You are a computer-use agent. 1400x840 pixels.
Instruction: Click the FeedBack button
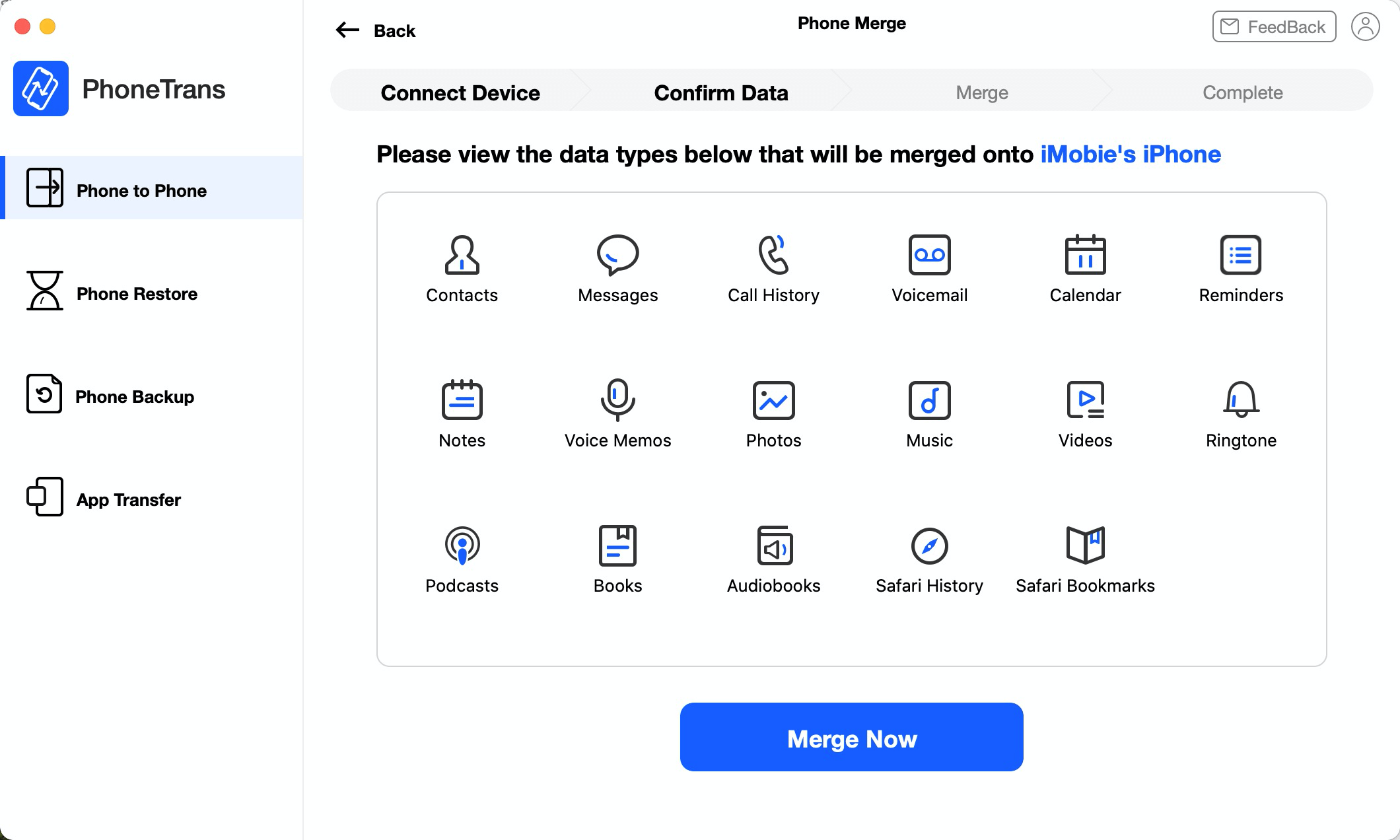[x=1274, y=27]
